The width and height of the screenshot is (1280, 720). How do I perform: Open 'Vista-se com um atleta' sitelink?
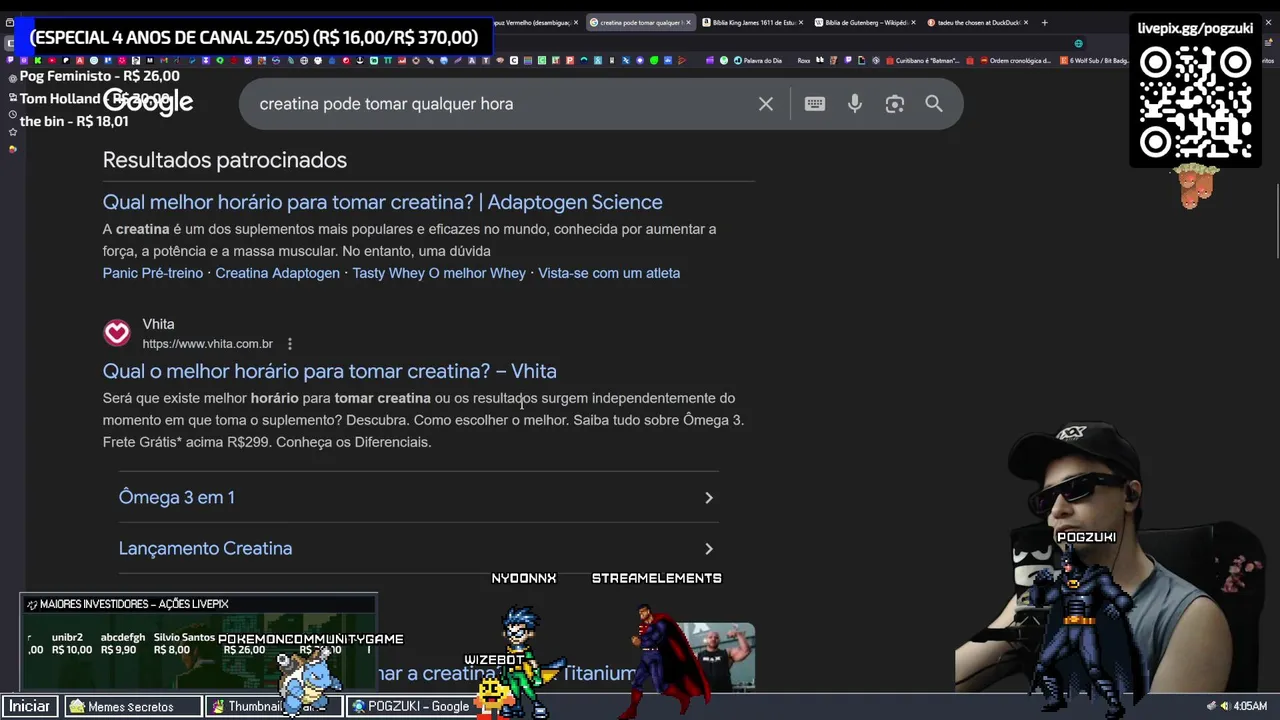pyautogui.click(x=609, y=273)
